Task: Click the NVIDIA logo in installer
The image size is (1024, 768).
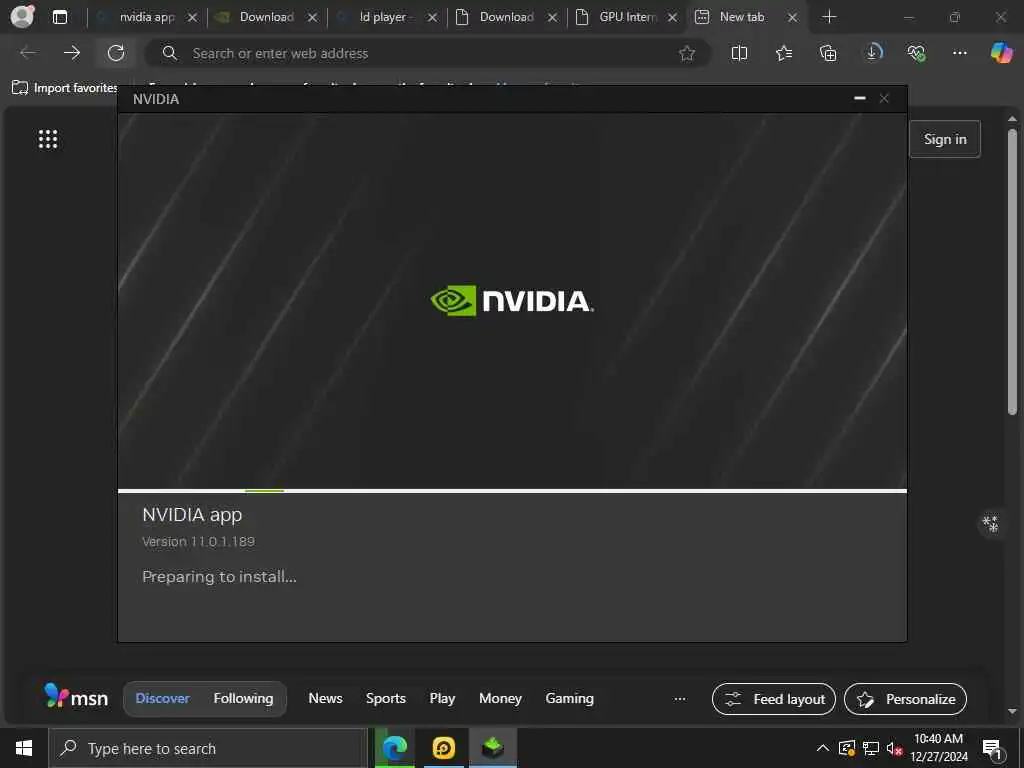Action: 512,301
